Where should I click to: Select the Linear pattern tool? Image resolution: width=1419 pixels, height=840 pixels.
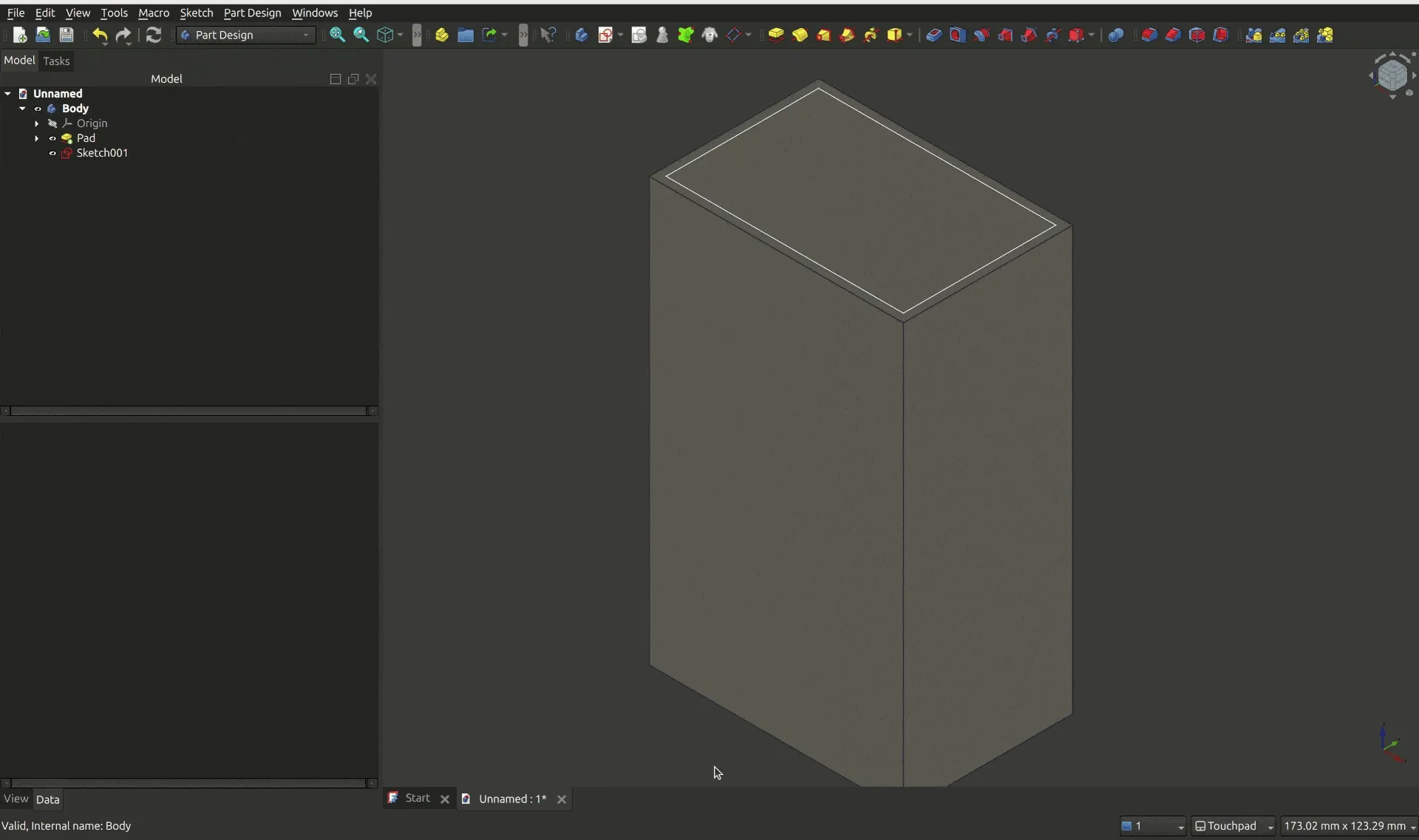(x=1277, y=35)
